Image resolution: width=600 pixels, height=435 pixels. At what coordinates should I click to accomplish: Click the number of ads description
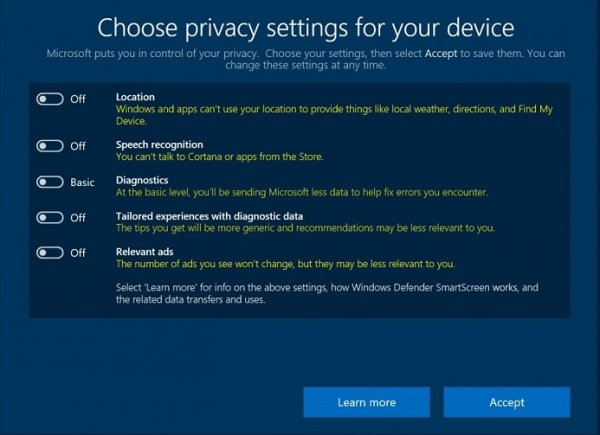[285, 264]
